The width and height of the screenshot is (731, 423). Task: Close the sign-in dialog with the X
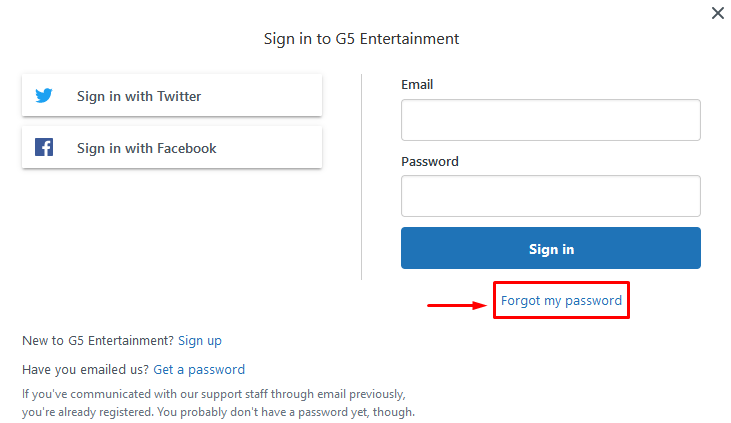[x=717, y=13]
